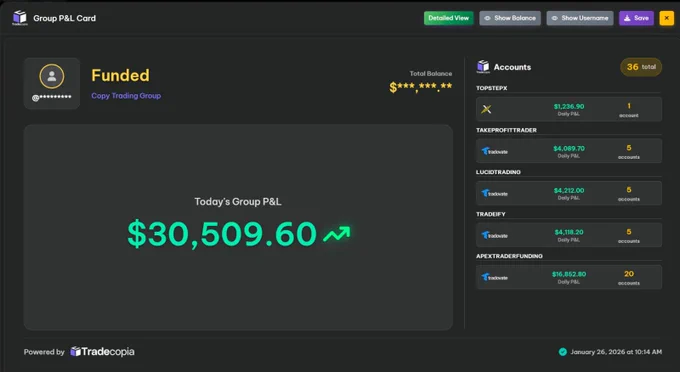This screenshot has height=372, width=680.
Task: Click the $4,118.20 Daily P&L value
Action: pyautogui.click(x=569, y=232)
